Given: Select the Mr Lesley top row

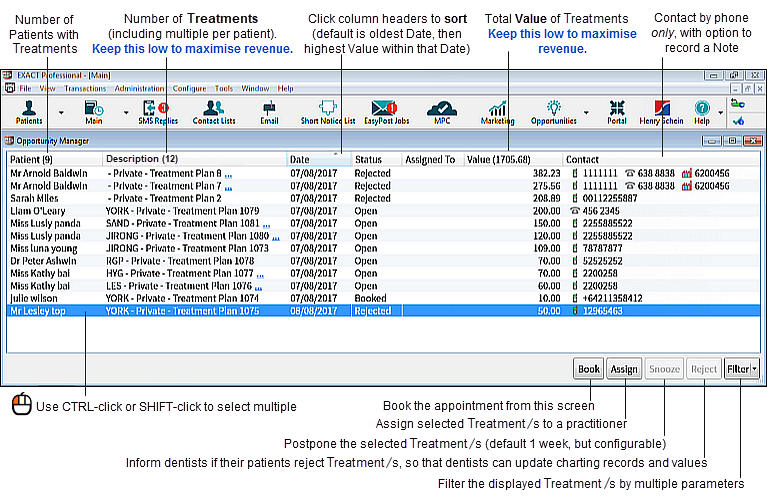Looking at the screenshot, I should click(x=384, y=311).
